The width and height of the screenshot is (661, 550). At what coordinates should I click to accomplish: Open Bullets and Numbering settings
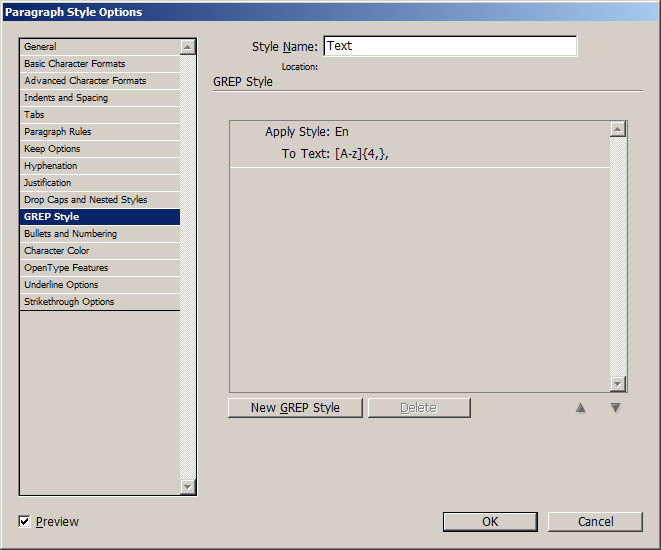pyautogui.click(x=100, y=233)
